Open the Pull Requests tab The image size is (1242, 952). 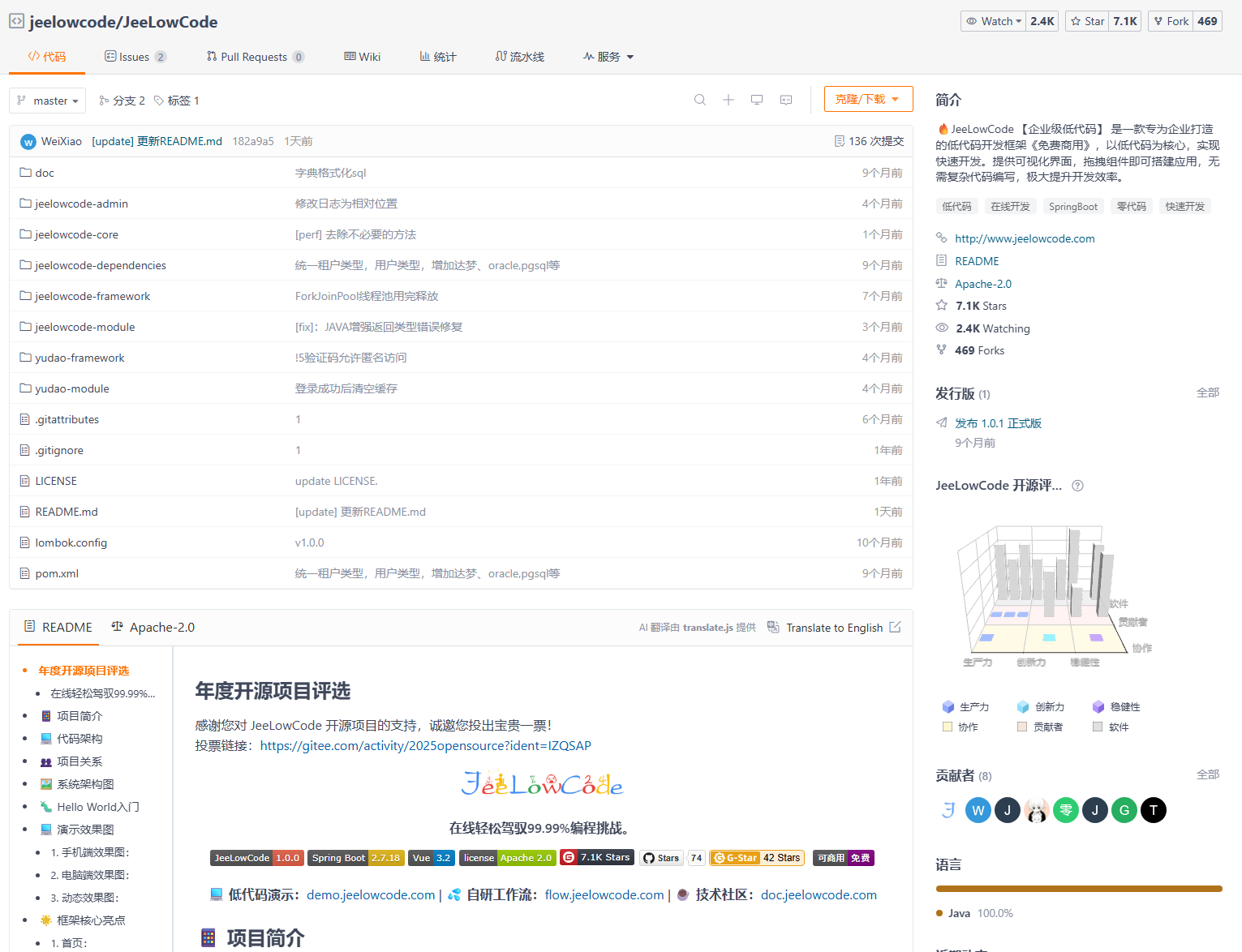tap(256, 57)
